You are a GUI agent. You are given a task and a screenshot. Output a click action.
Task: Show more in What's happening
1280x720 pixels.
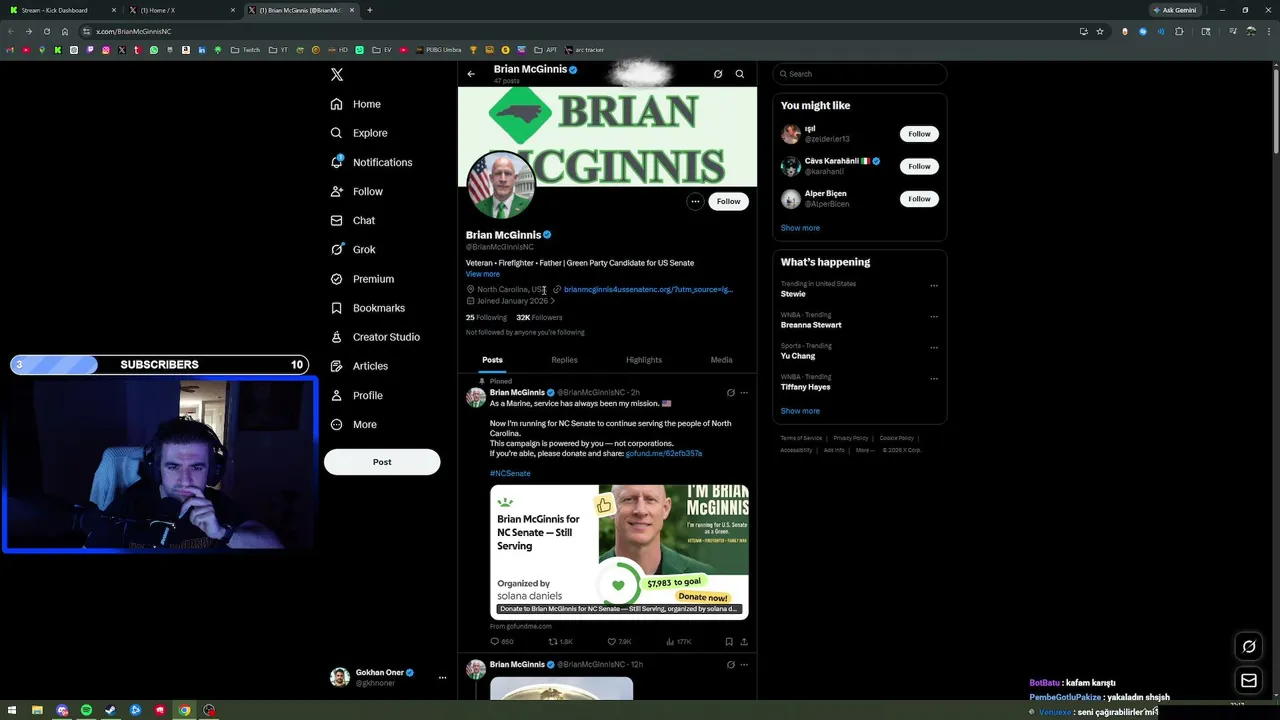coord(800,411)
